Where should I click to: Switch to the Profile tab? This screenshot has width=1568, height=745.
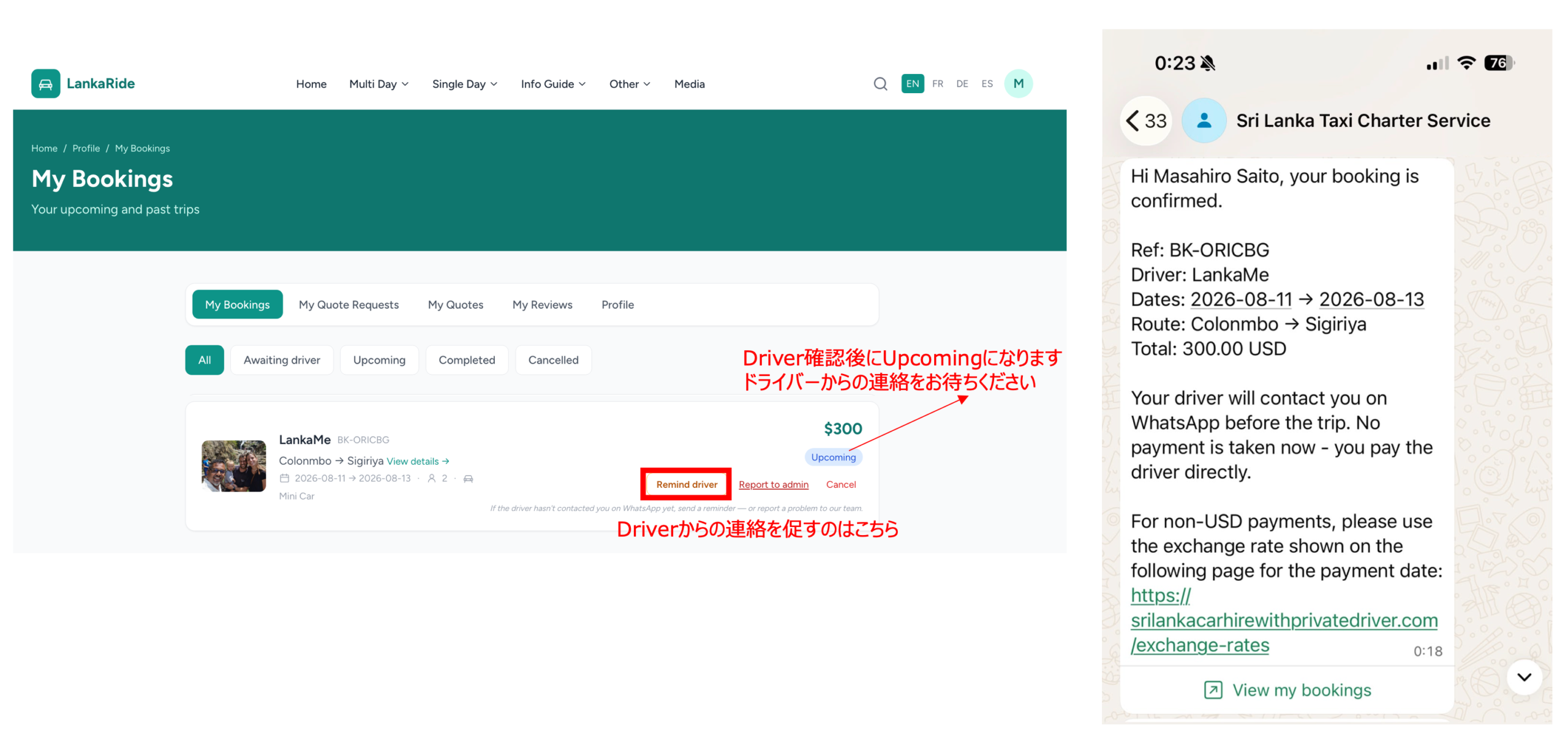[x=617, y=304]
